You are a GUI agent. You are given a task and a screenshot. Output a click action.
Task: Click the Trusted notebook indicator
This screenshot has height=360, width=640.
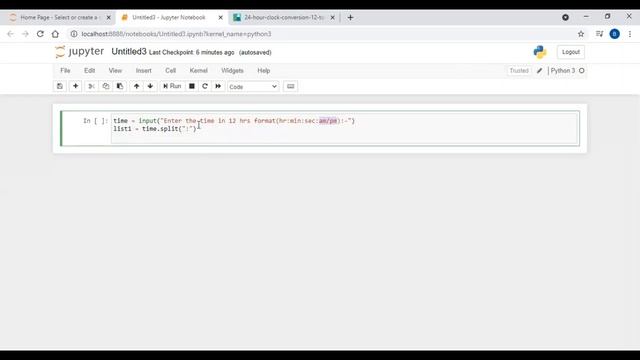pos(519,71)
